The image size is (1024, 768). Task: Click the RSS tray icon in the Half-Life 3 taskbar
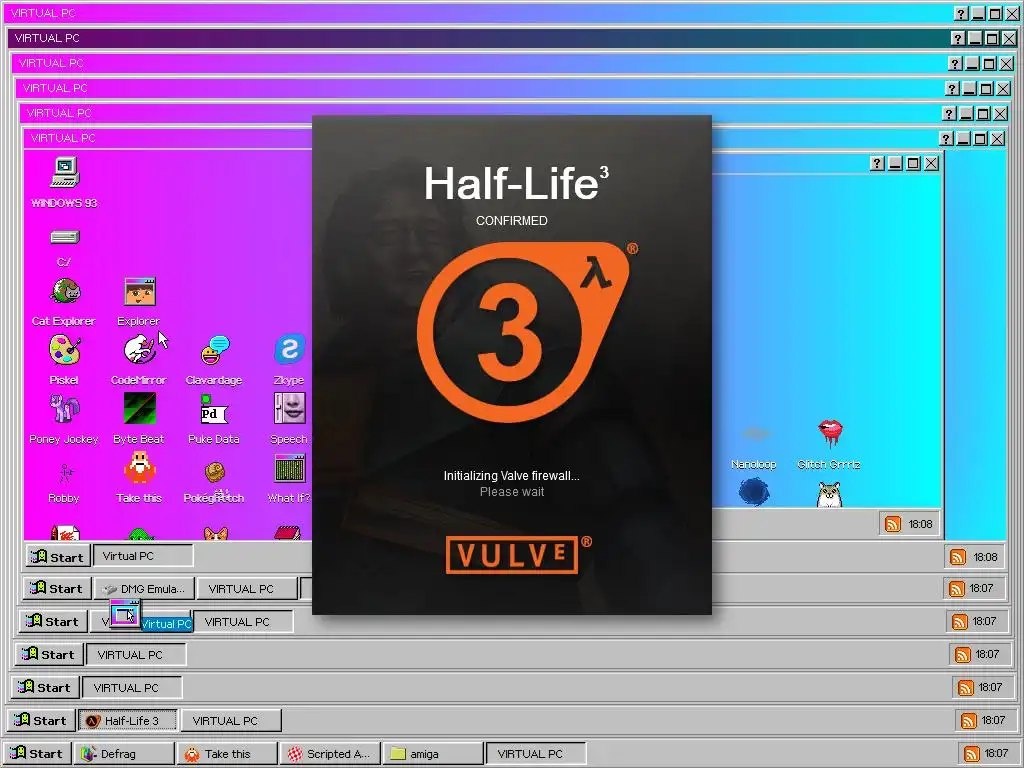tap(968, 720)
